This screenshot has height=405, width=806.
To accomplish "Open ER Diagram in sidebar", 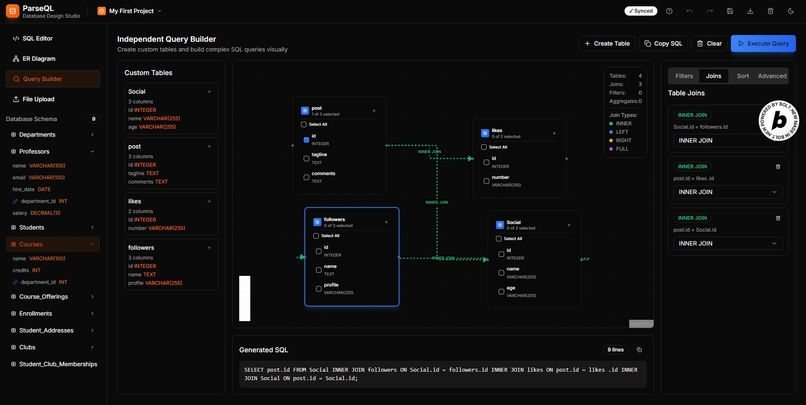I will [52, 59].
